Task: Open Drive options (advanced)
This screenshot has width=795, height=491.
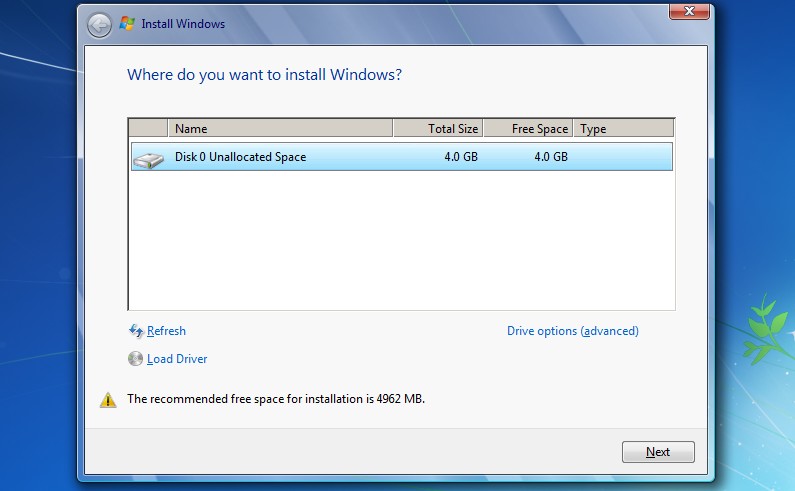Action: [573, 331]
